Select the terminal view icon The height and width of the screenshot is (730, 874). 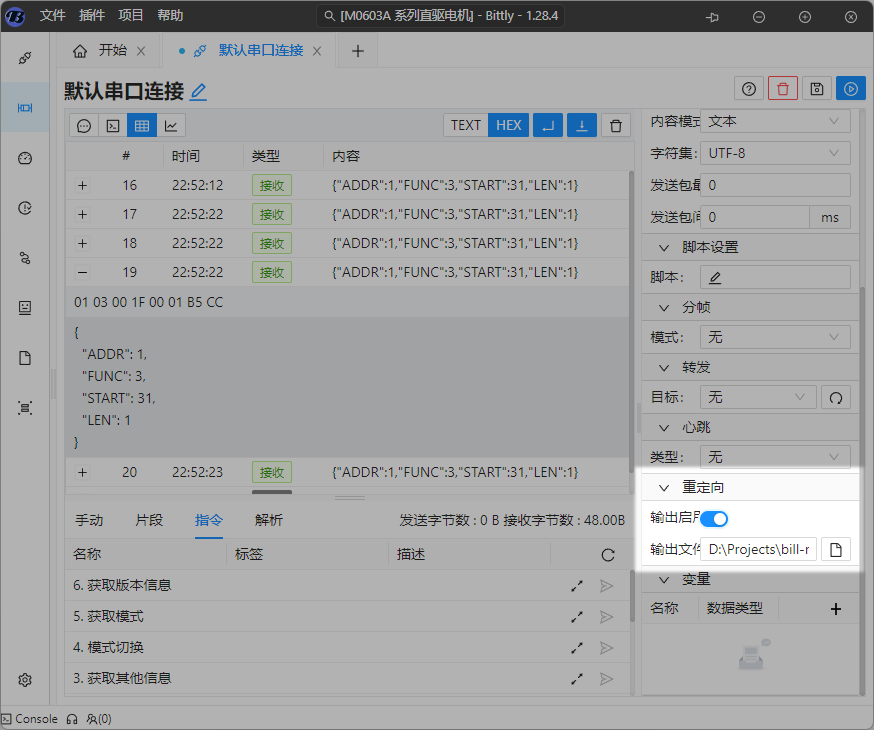114,125
